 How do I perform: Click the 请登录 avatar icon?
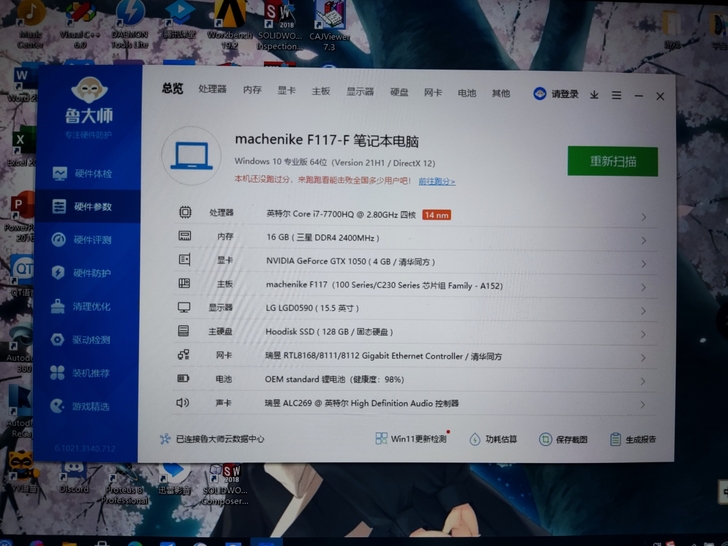point(540,94)
